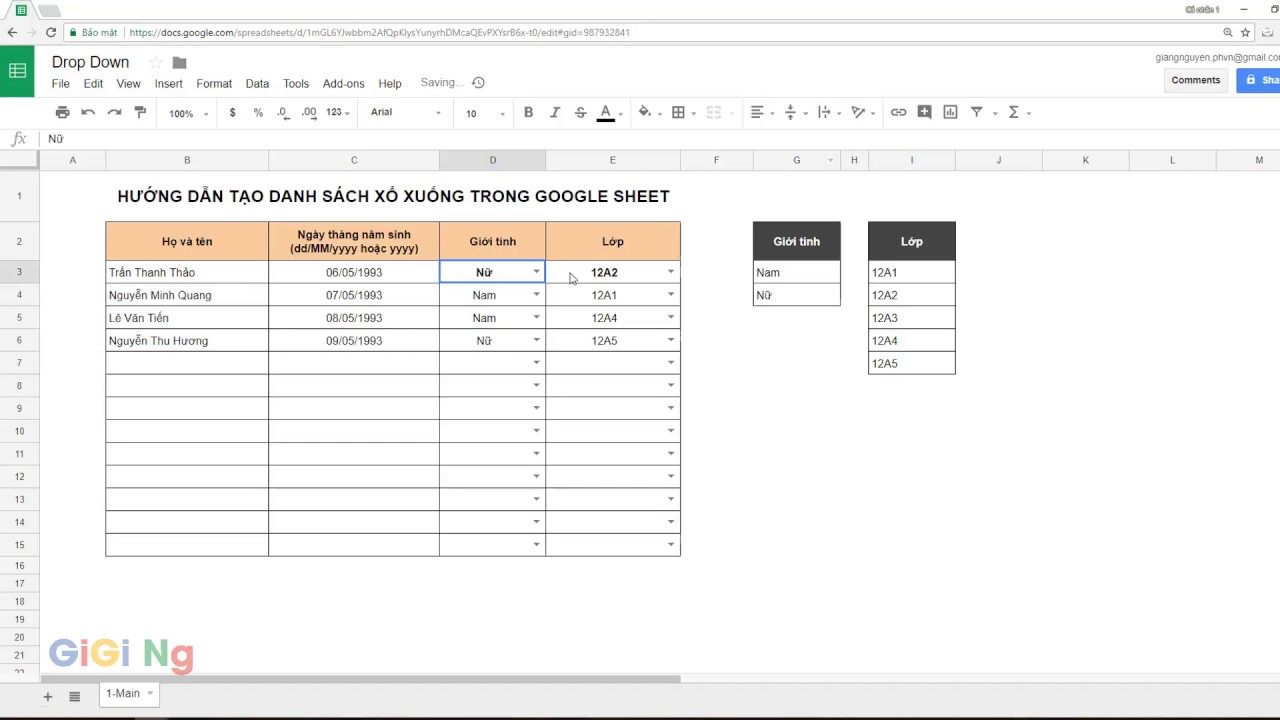
Task: Open the all sheets list button
Action: coord(74,696)
